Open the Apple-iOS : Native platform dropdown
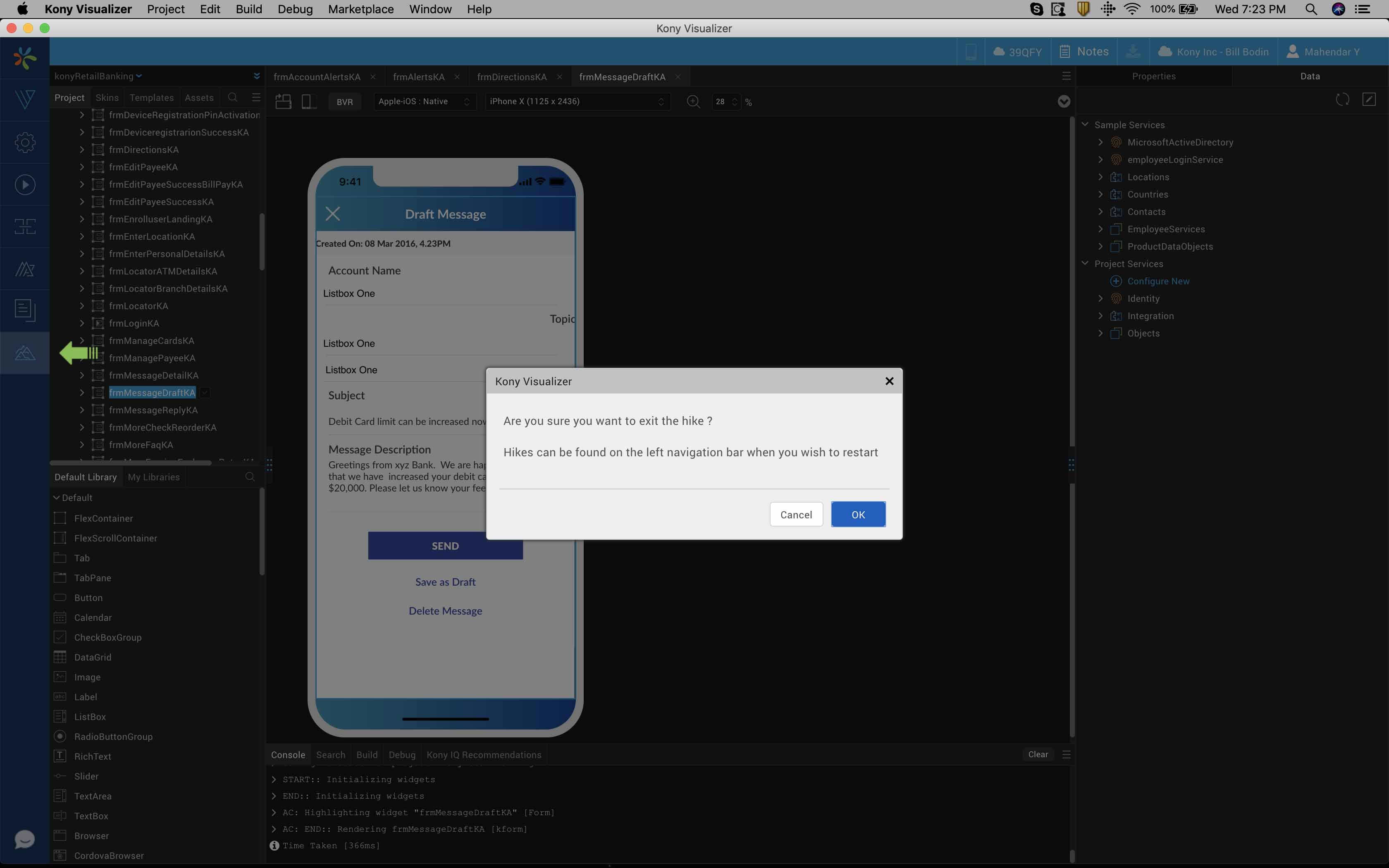 click(424, 102)
